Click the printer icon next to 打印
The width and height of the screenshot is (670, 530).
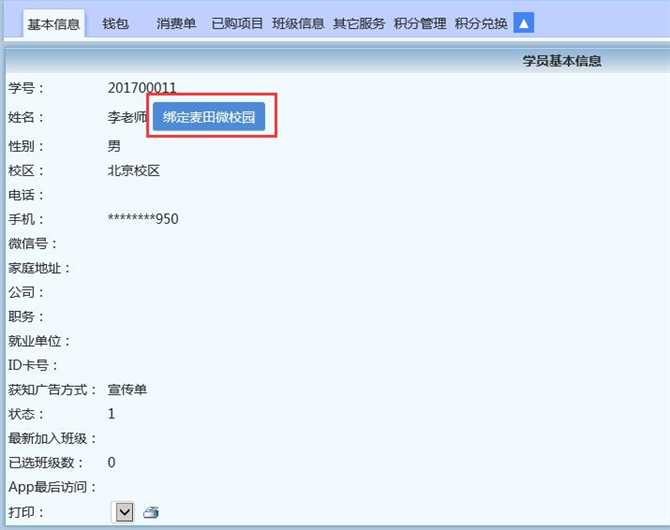tap(151, 512)
